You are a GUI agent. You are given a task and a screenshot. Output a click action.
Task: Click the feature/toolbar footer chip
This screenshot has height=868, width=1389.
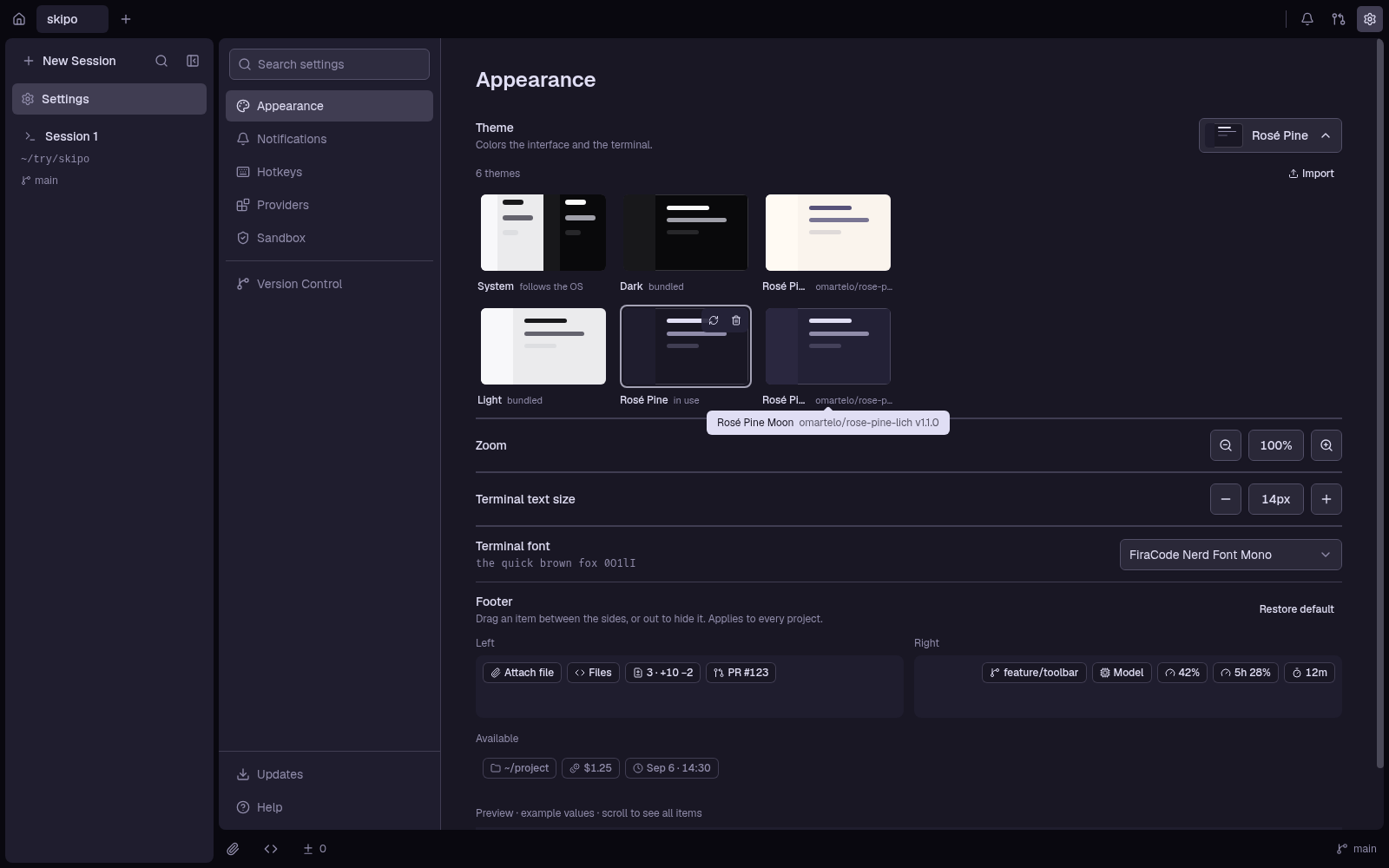[1034, 673]
